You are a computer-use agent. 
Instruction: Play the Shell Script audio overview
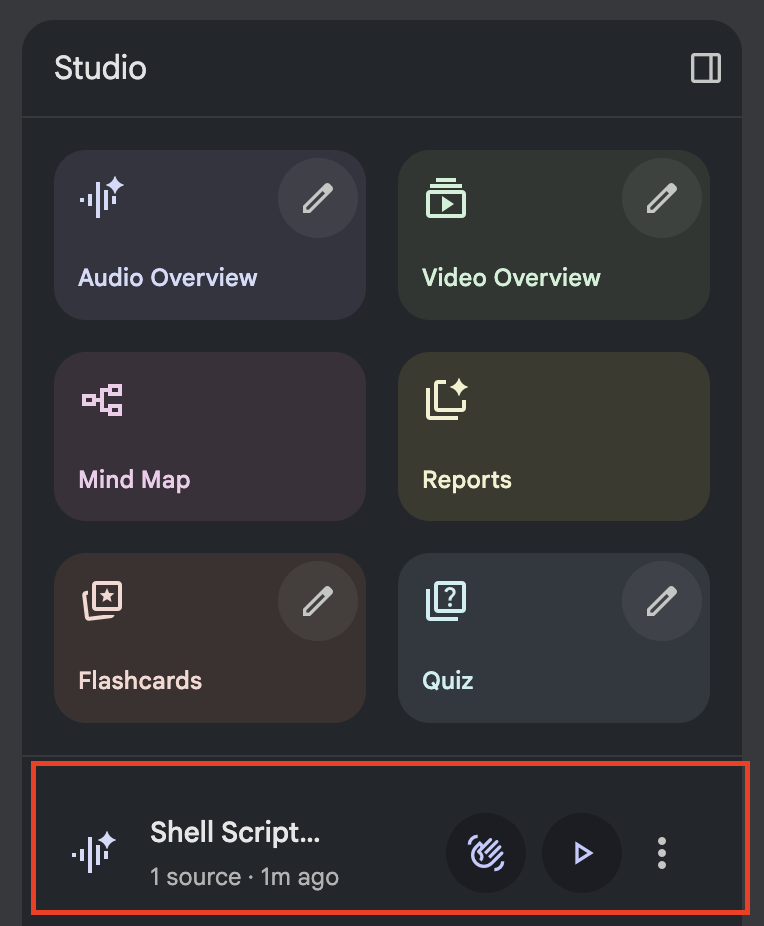tap(582, 853)
